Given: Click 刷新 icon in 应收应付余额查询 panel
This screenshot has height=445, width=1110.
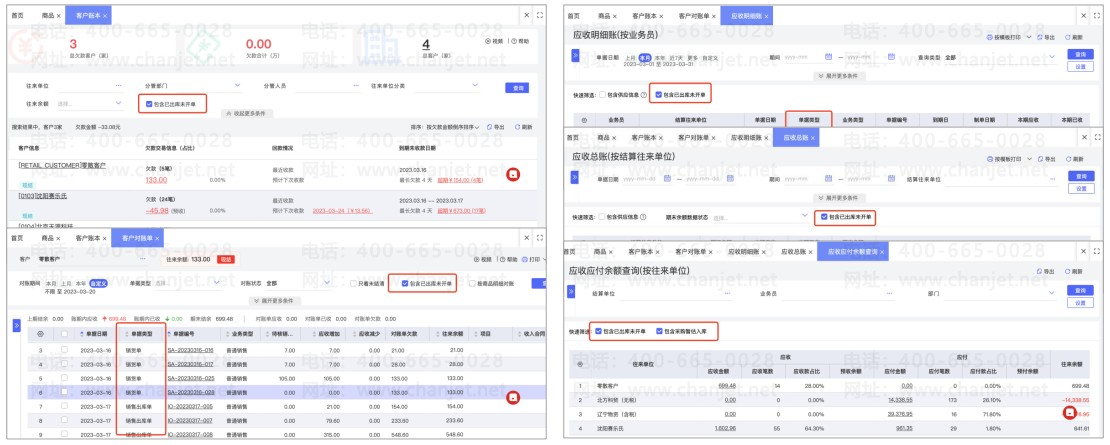Looking at the screenshot, I should click(x=1067, y=270).
